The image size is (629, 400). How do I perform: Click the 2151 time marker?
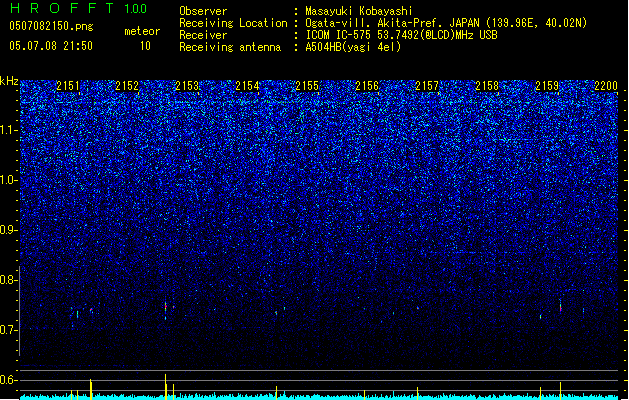[67, 86]
